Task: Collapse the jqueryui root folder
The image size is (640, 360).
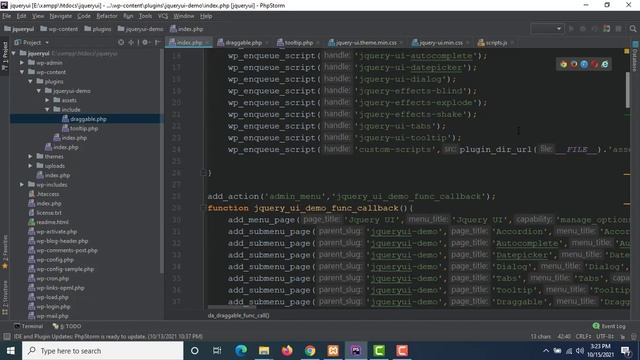Action: tap(14, 53)
